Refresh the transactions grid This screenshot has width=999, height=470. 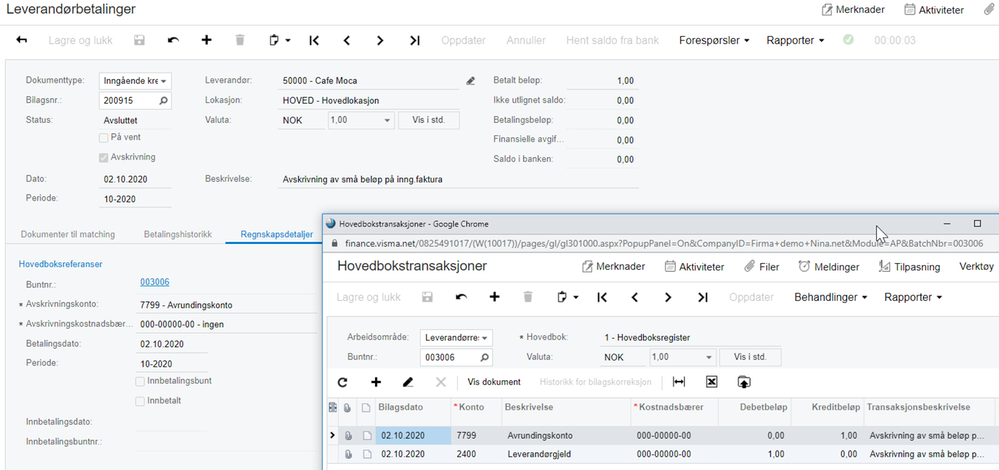pos(342,382)
